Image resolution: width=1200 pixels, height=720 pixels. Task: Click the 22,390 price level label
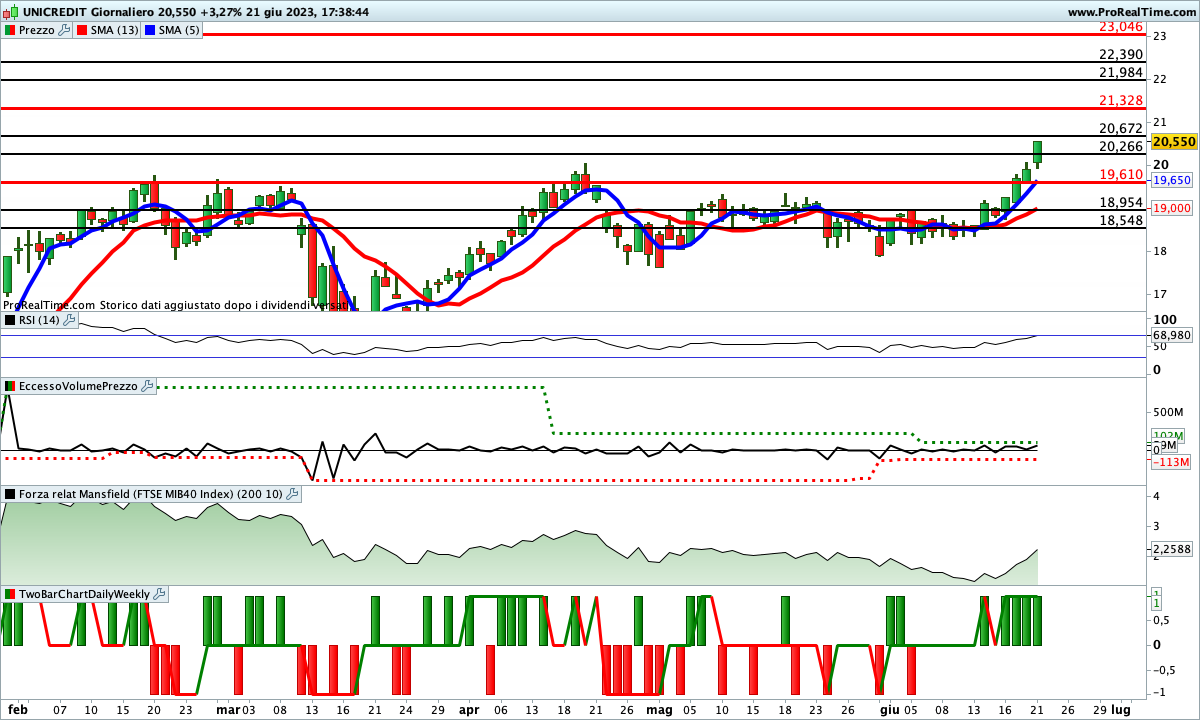tap(1120, 55)
